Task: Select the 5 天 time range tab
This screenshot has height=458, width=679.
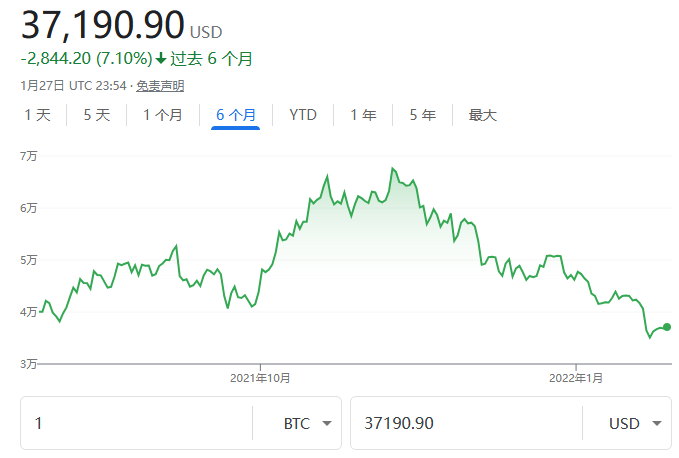Action: 97,115
